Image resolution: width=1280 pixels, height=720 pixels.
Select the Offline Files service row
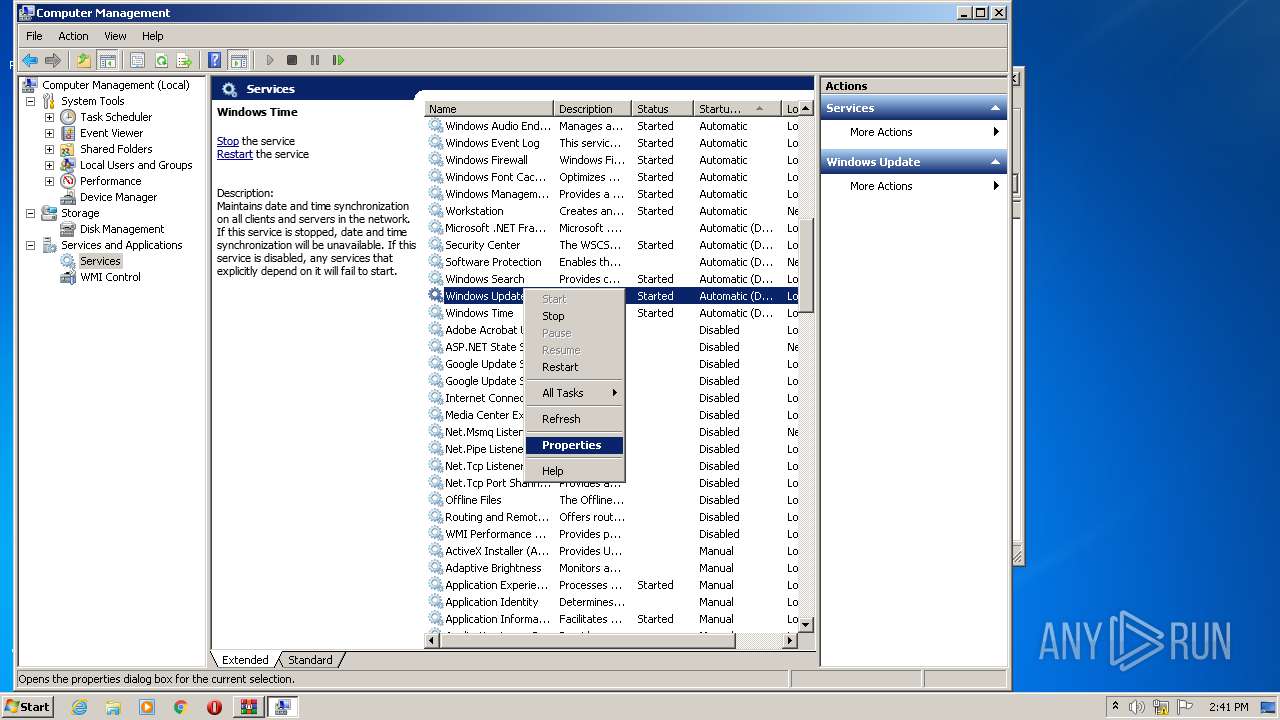tap(612, 500)
